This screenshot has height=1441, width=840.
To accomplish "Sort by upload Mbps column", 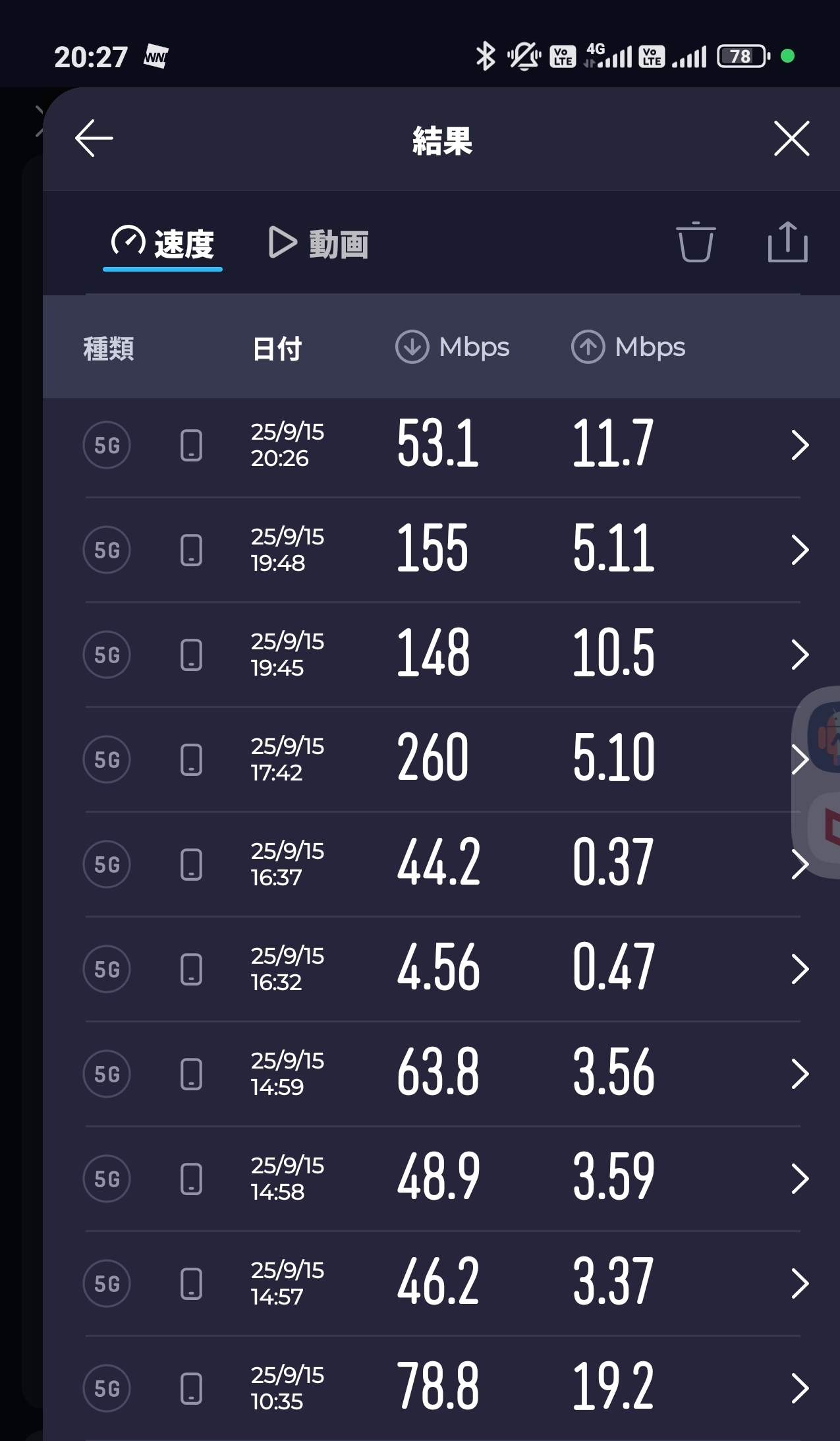I will [629, 347].
